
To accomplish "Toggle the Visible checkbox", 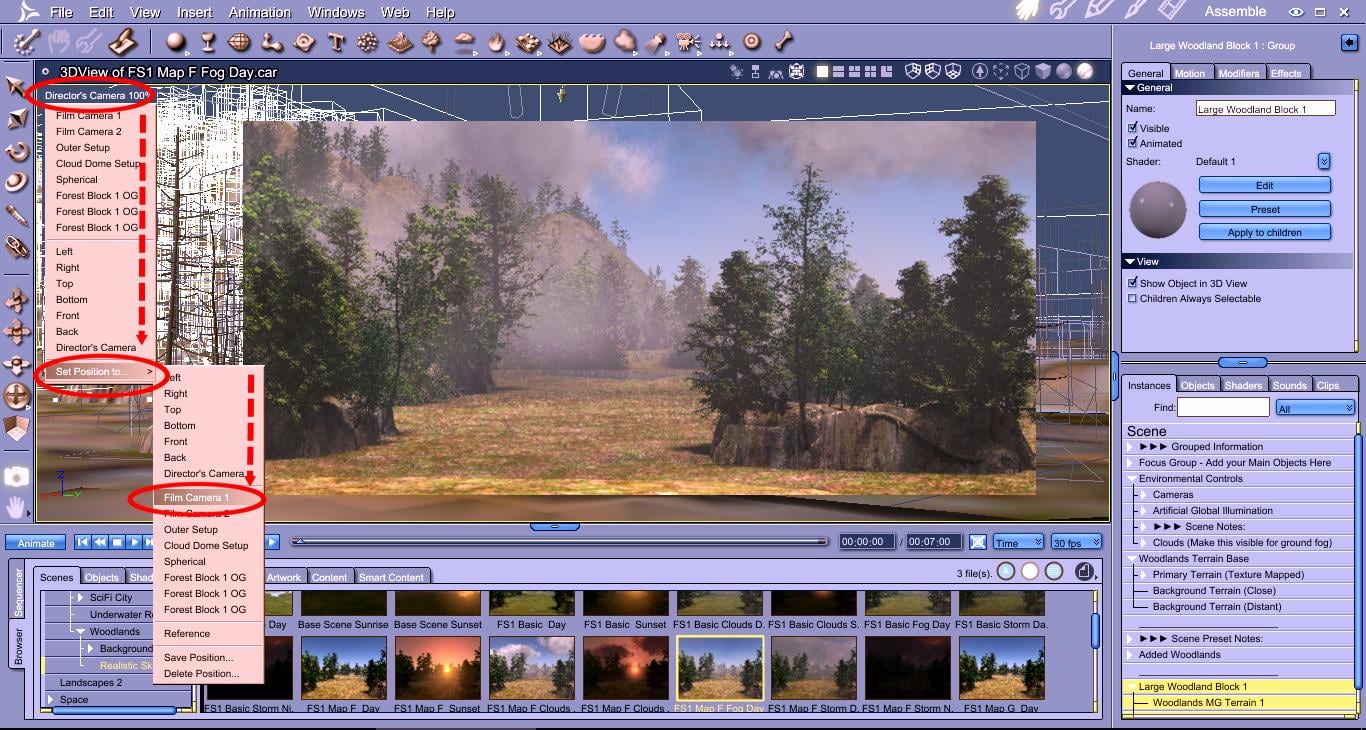I will (x=1132, y=128).
